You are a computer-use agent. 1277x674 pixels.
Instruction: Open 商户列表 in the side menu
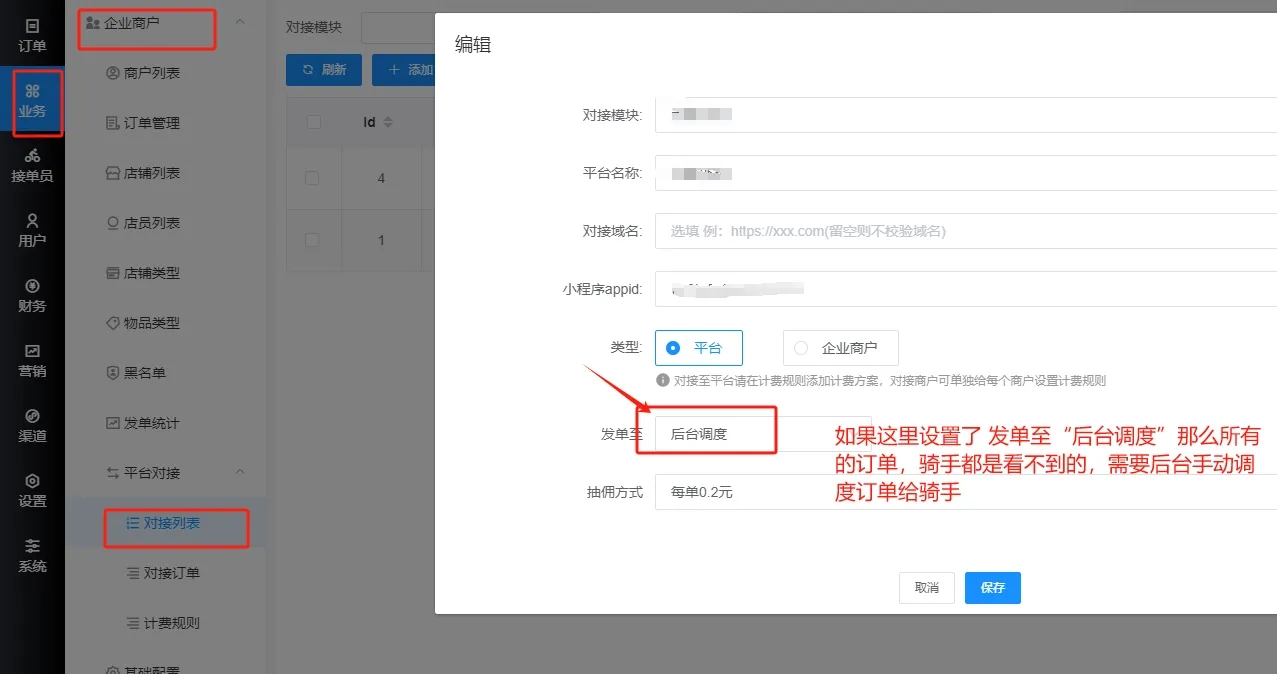pos(151,73)
